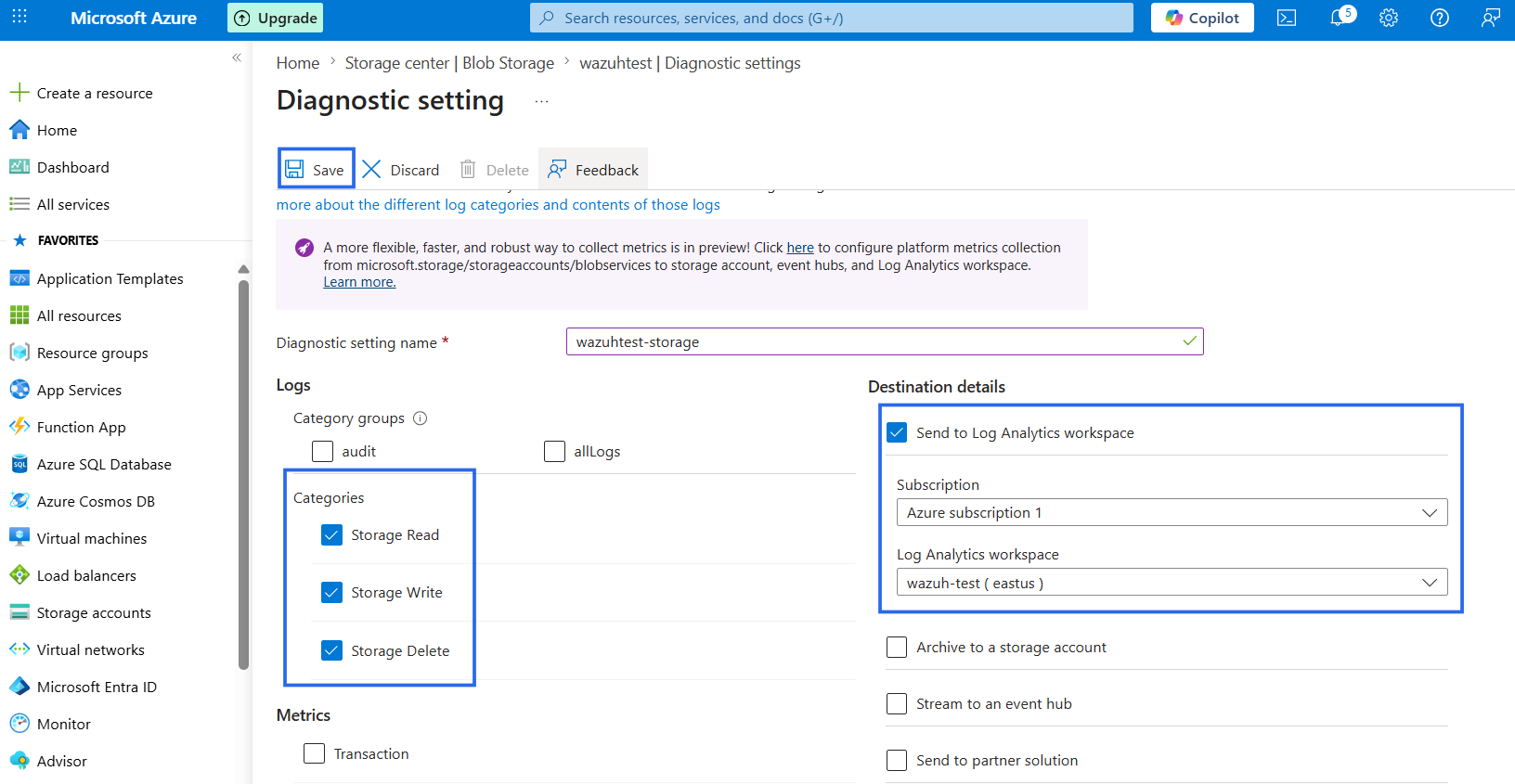
Task: Open the Log Analytics workspace dropdown
Action: [1172, 583]
